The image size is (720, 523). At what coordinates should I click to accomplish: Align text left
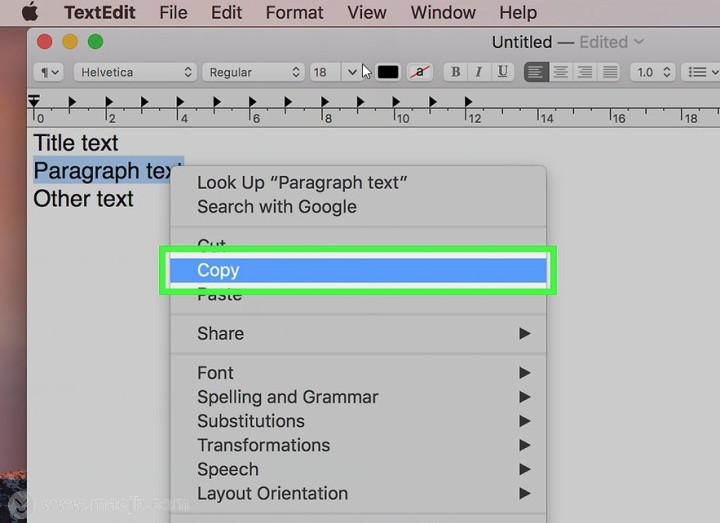536,72
